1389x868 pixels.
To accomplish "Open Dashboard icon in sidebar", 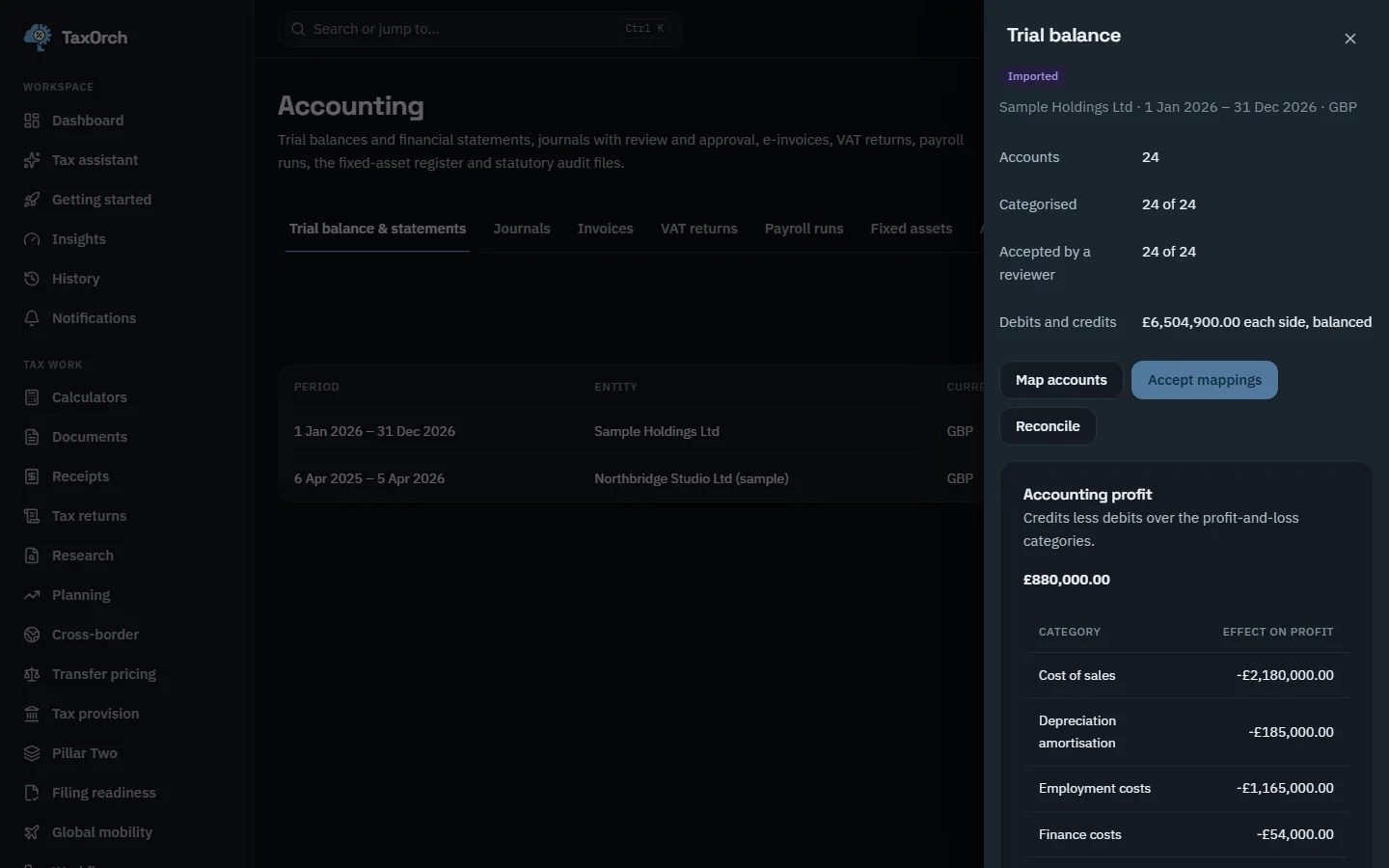I will coord(32,121).
